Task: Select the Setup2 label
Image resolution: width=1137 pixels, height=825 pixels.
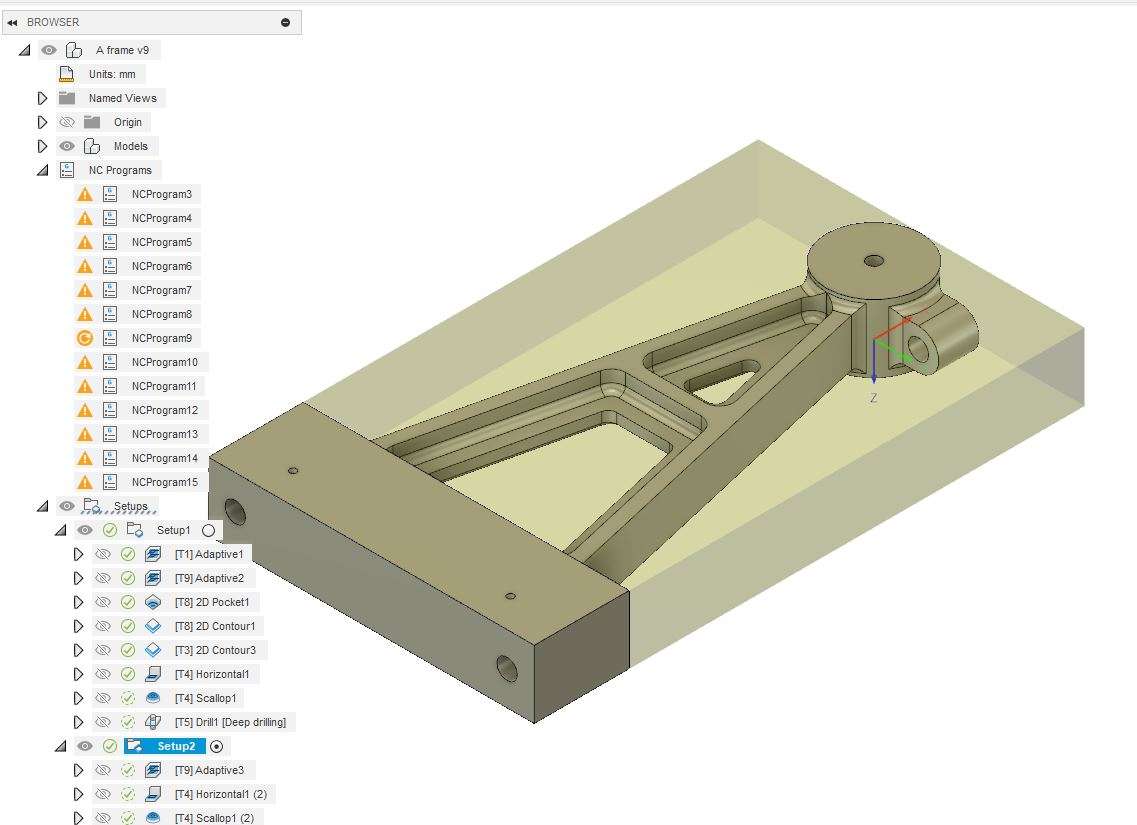Action: 176,746
